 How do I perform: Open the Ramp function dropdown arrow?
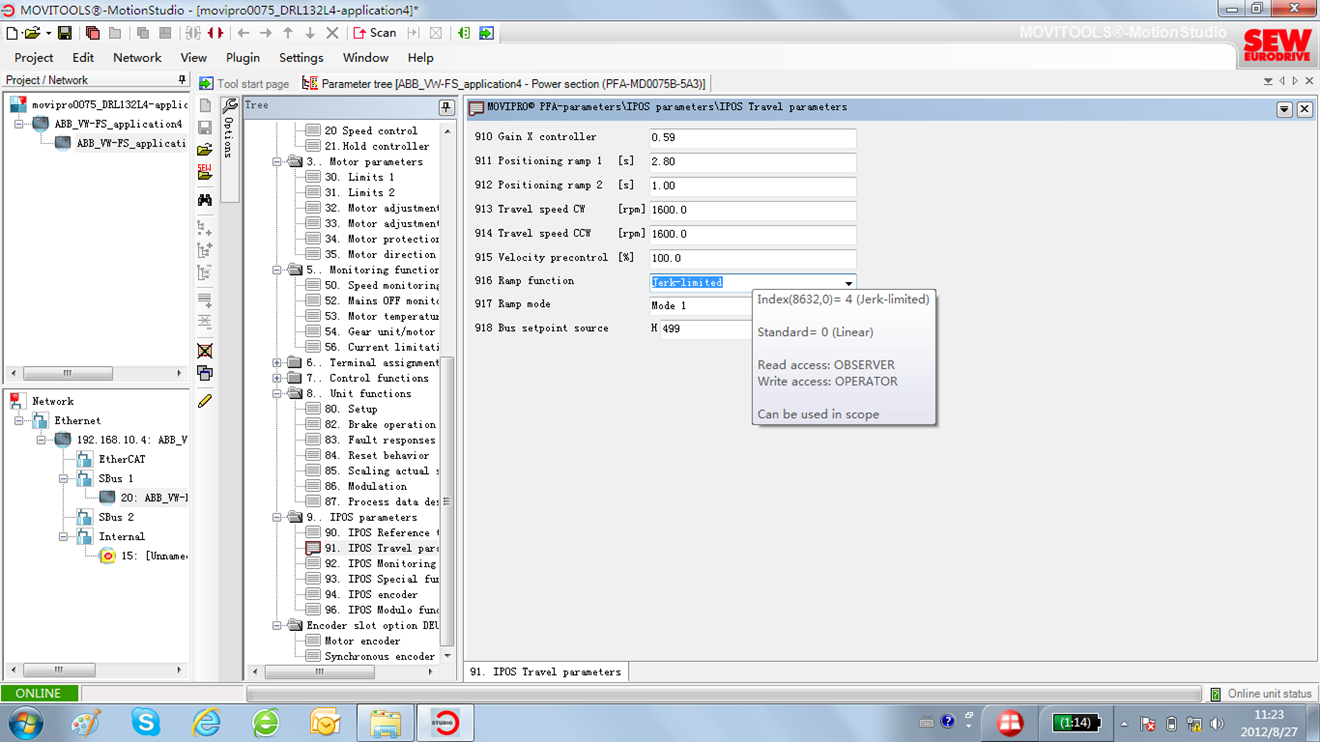click(x=848, y=283)
